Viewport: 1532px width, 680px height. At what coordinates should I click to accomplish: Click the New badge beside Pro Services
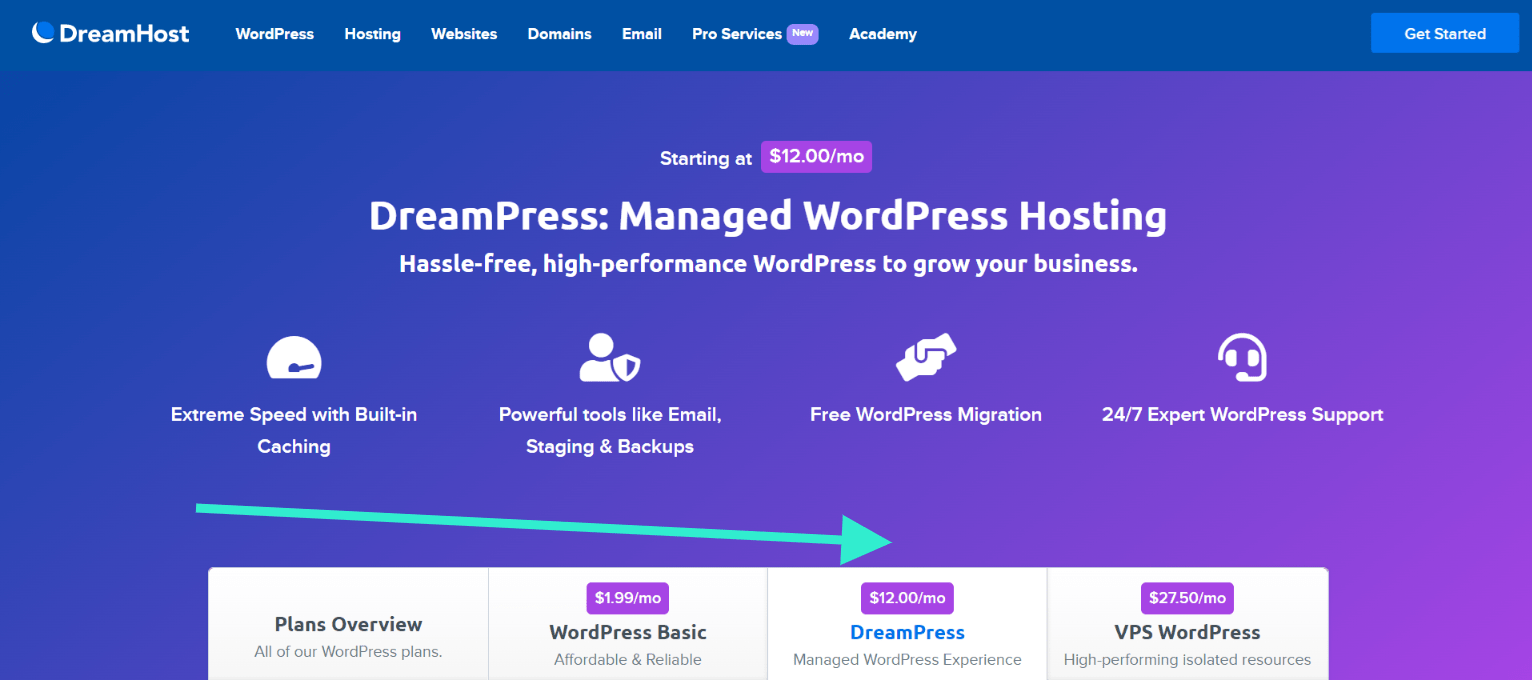pos(802,33)
